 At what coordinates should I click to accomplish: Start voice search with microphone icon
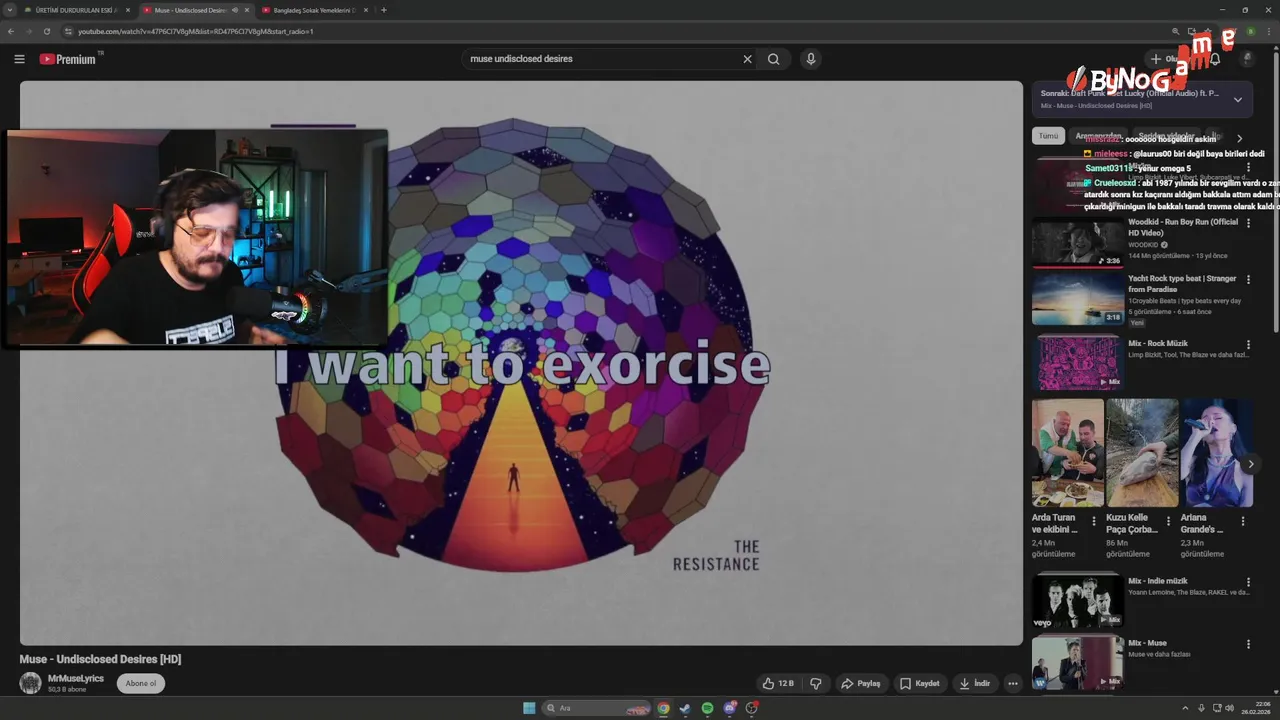click(811, 59)
